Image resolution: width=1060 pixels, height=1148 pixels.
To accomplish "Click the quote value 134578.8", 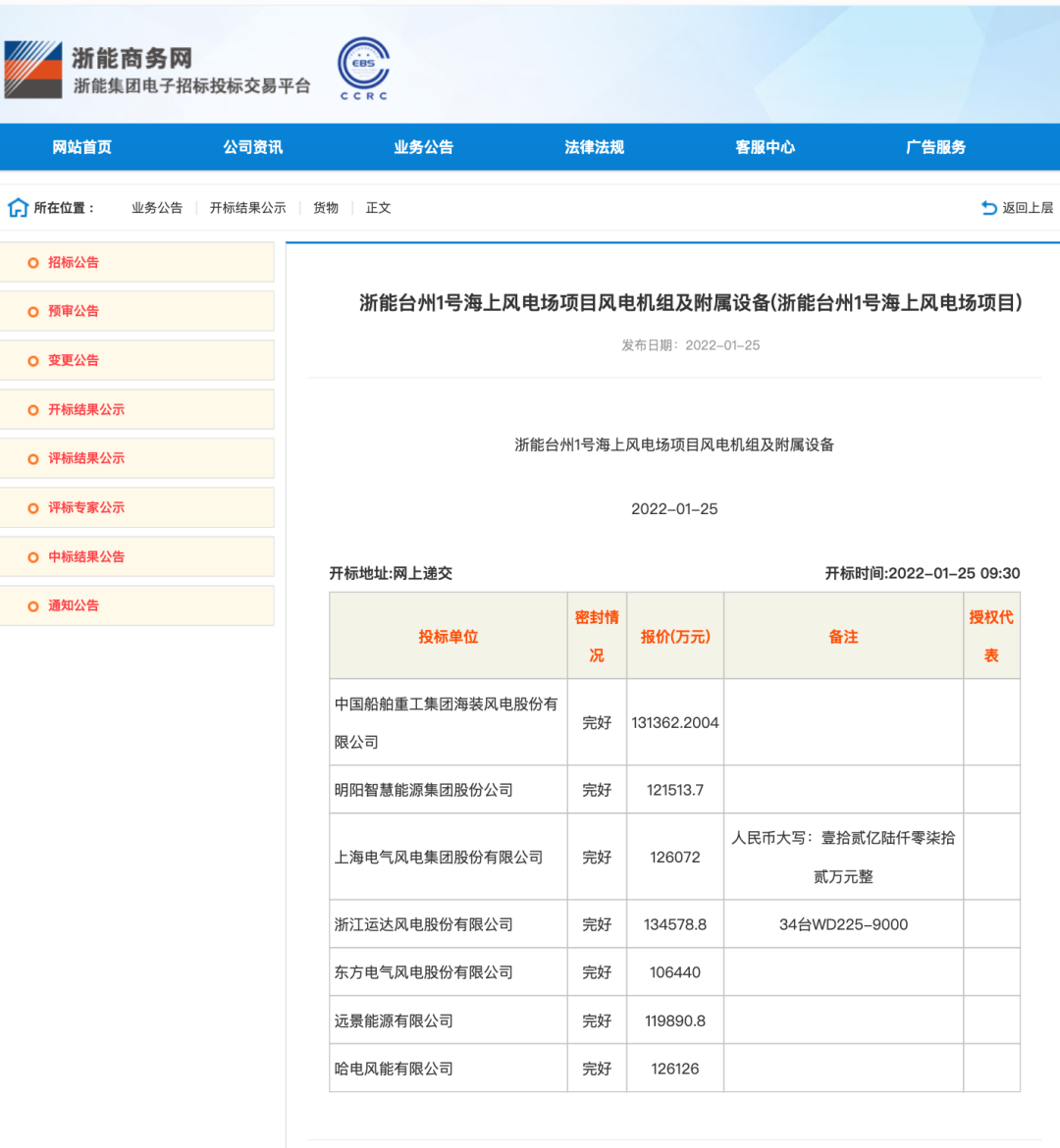I will pos(675,924).
